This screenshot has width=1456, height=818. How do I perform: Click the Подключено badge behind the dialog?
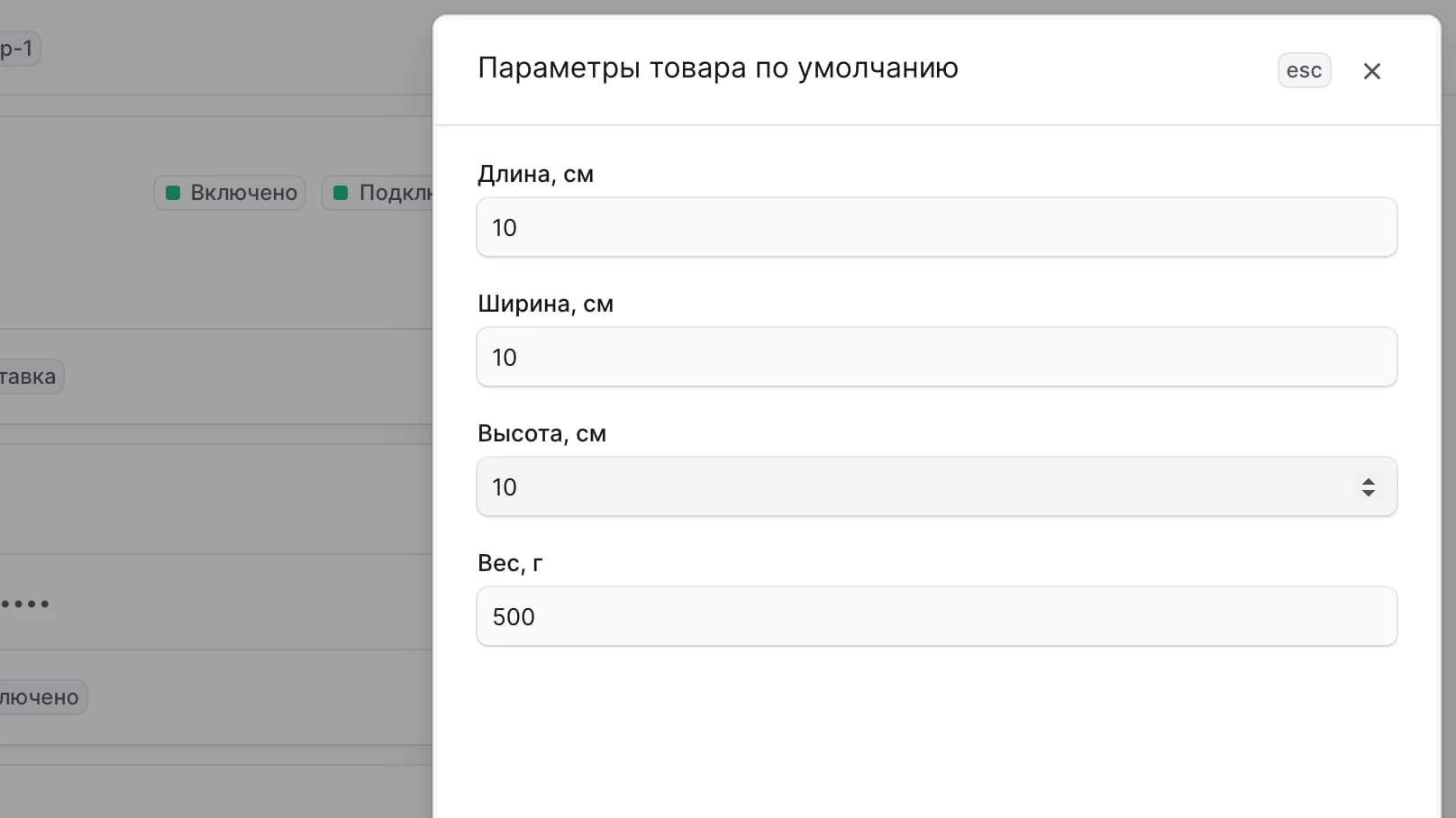point(378,193)
